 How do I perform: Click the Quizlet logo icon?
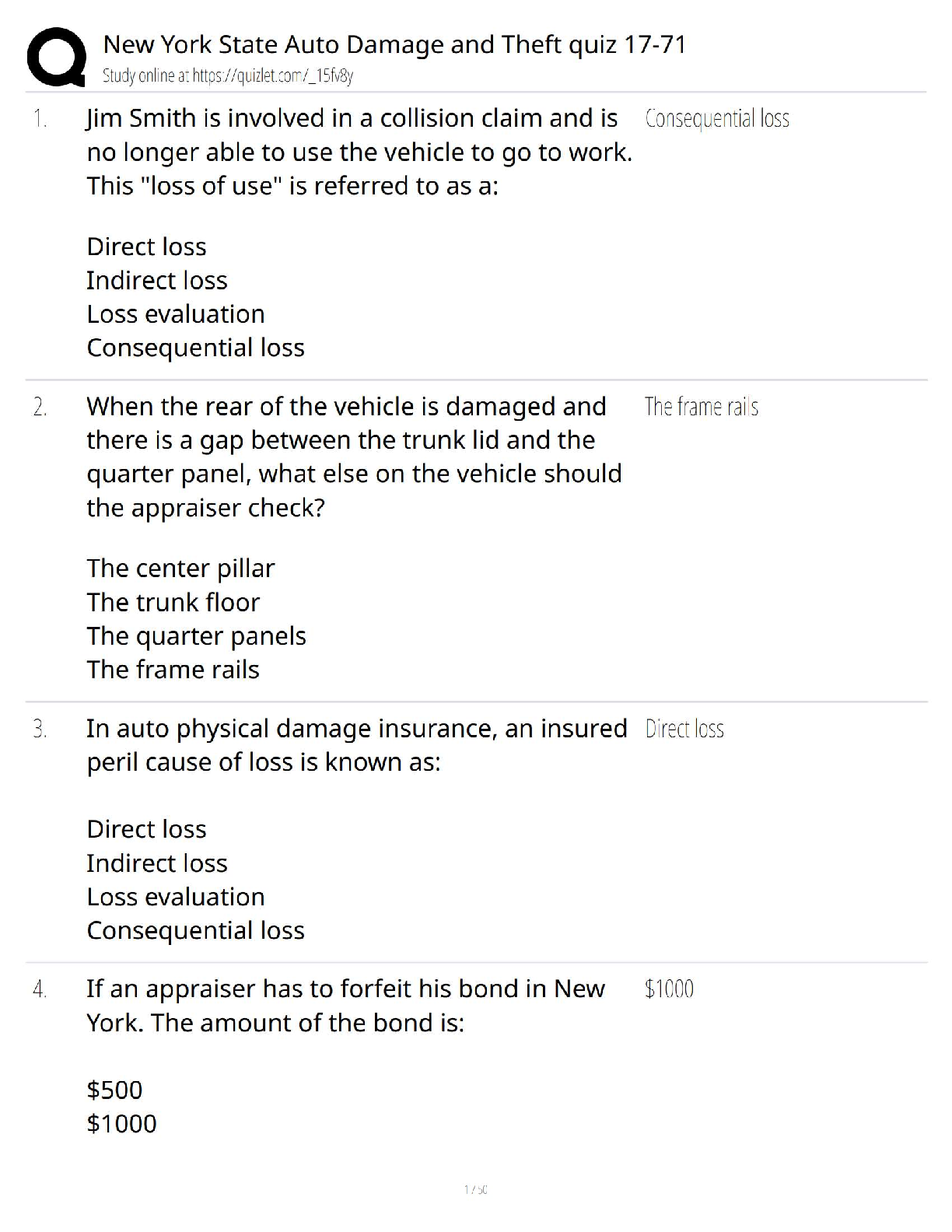point(56,57)
